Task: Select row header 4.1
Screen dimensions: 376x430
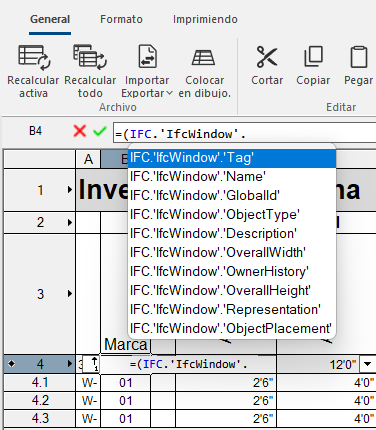Action: point(40,382)
